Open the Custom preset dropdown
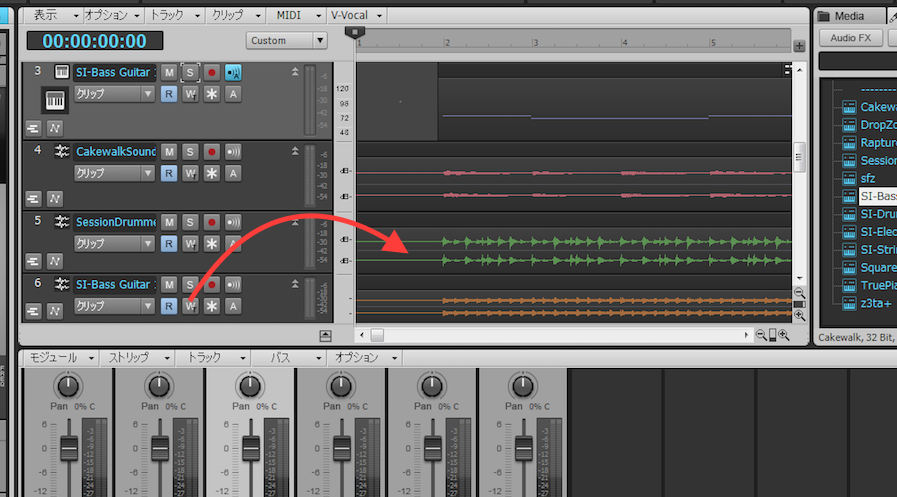897x497 pixels. click(320, 40)
